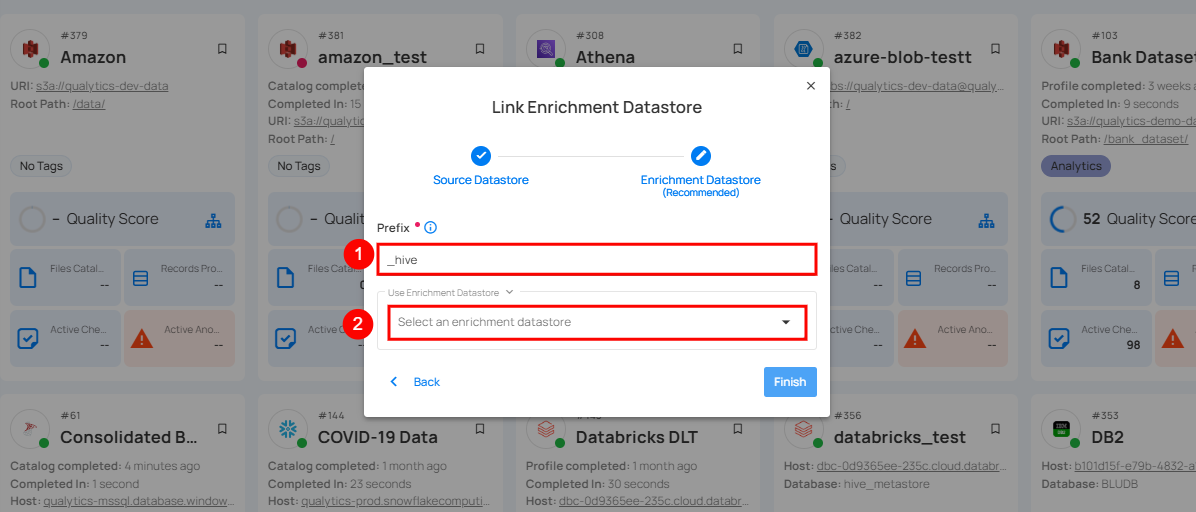Screen dimensions: 1196x512
Task: Click the azure-blob quality score hierarchy icon
Action: click(987, 220)
